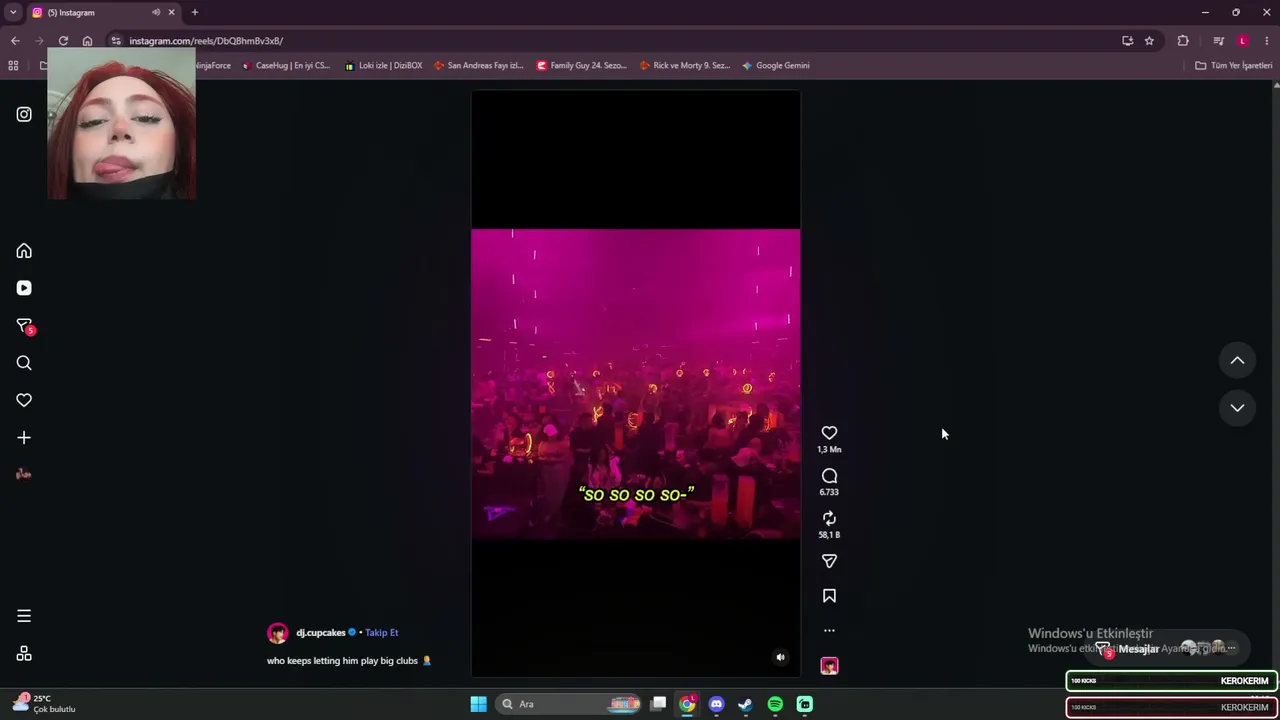Viewport: 1280px width, 720px height.
Task: Expand the tab search dropdown
Action: (13, 12)
